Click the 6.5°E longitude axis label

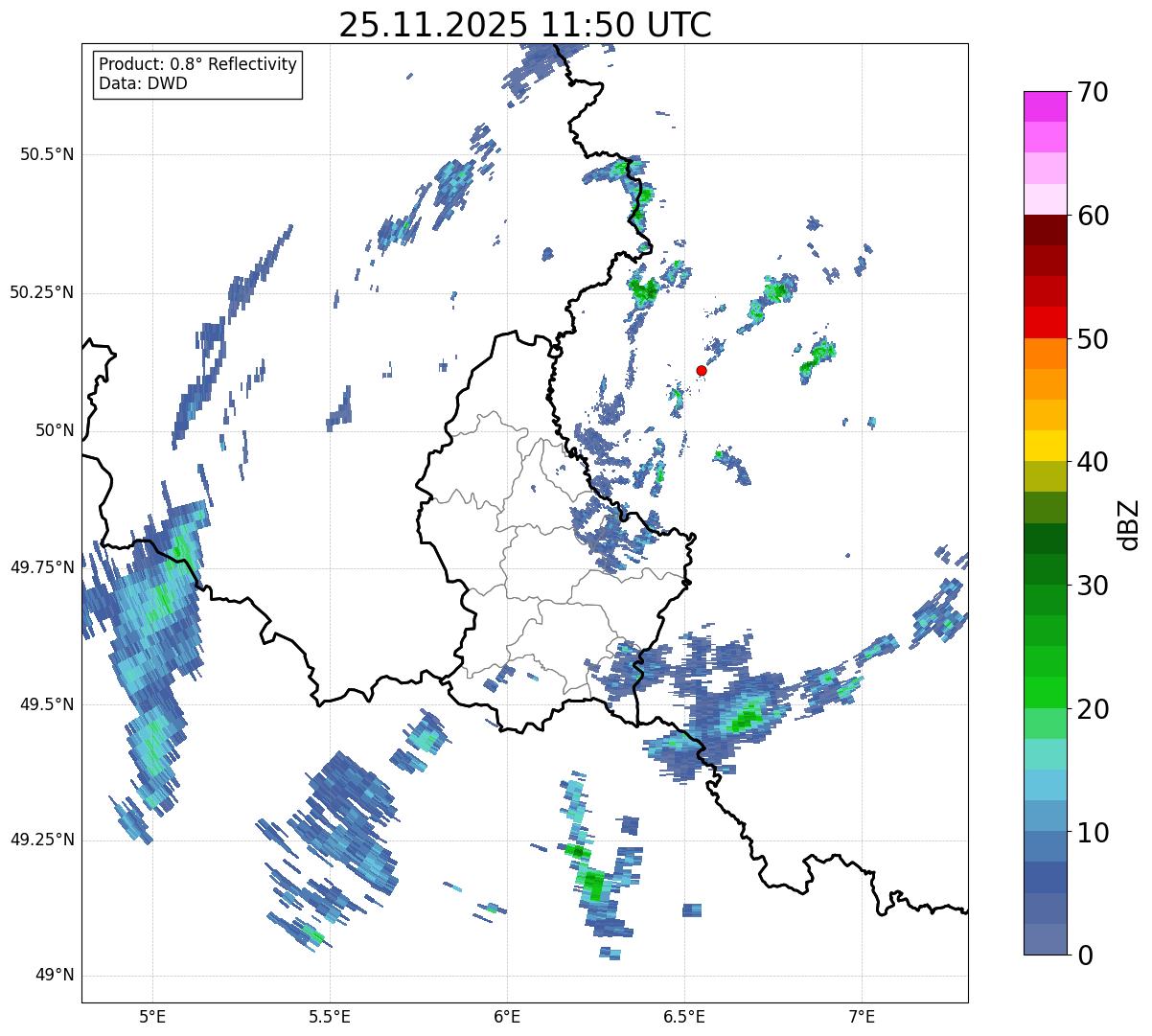[x=684, y=1015]
